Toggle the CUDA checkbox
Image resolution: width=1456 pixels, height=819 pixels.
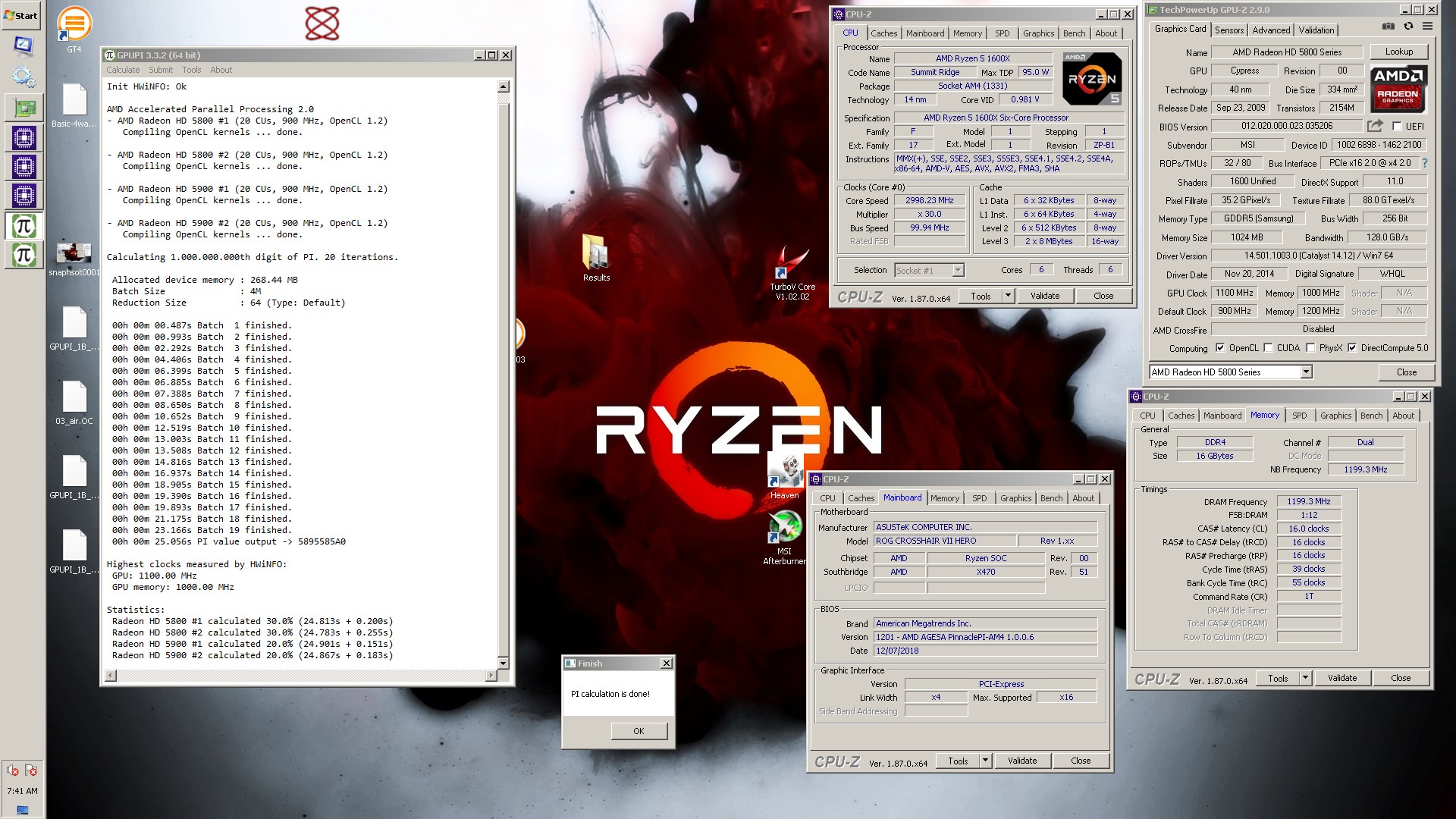click(1268, 348)
